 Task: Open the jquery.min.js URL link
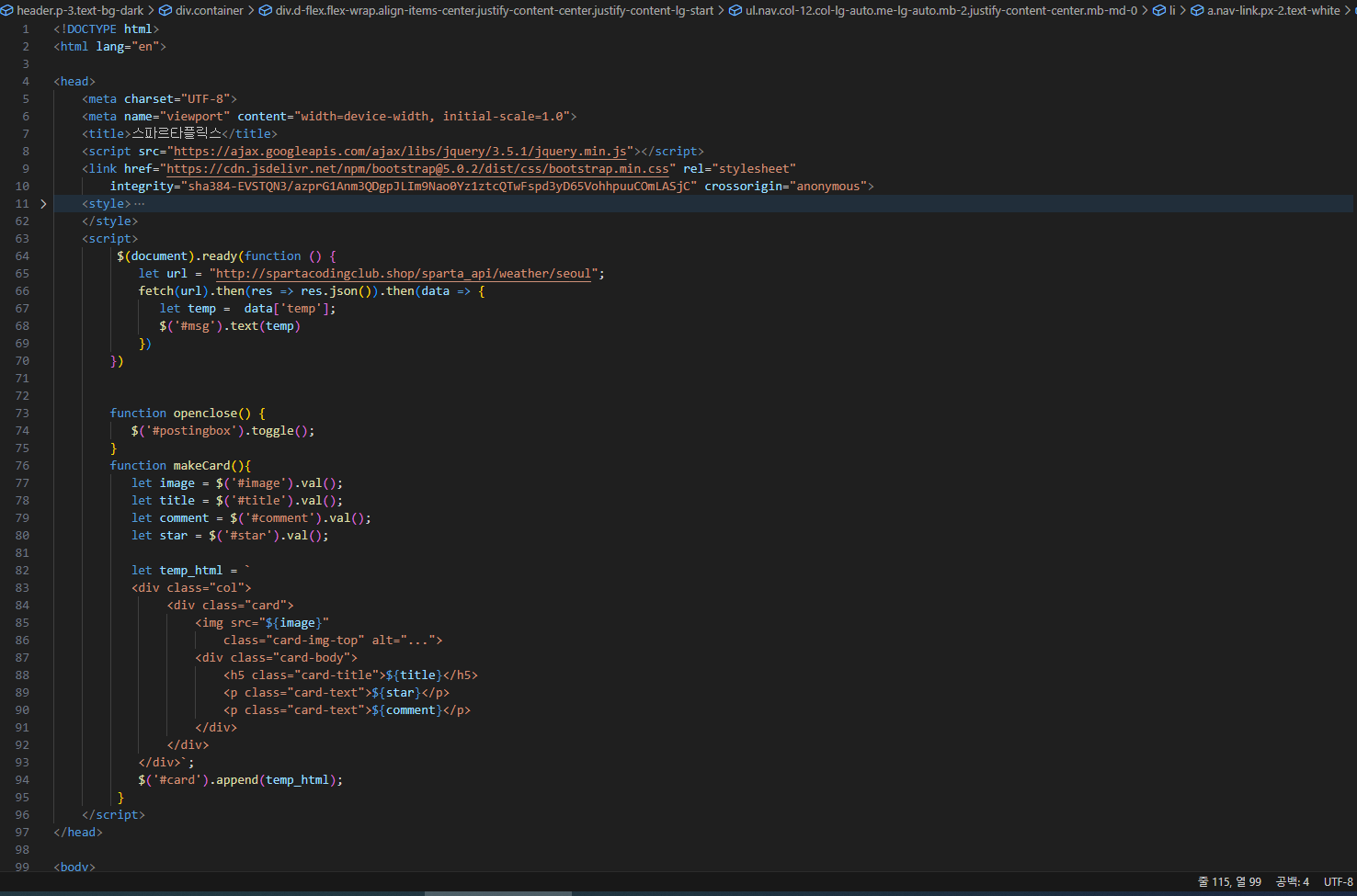click(400, 152)
